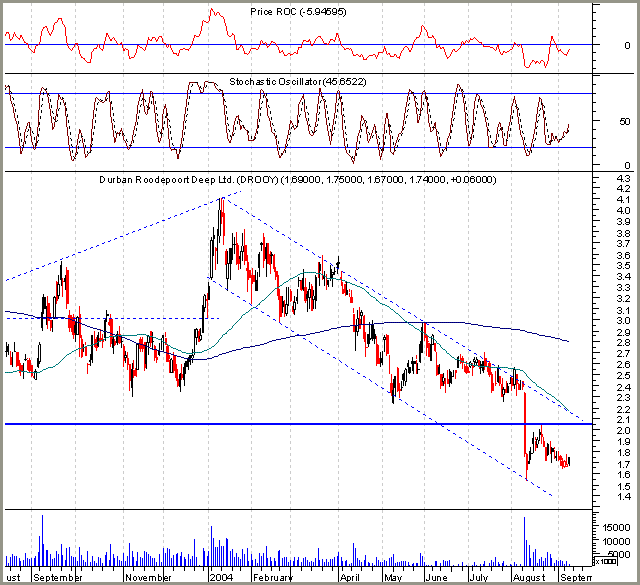Select the zero level on ROC scale

627,46
